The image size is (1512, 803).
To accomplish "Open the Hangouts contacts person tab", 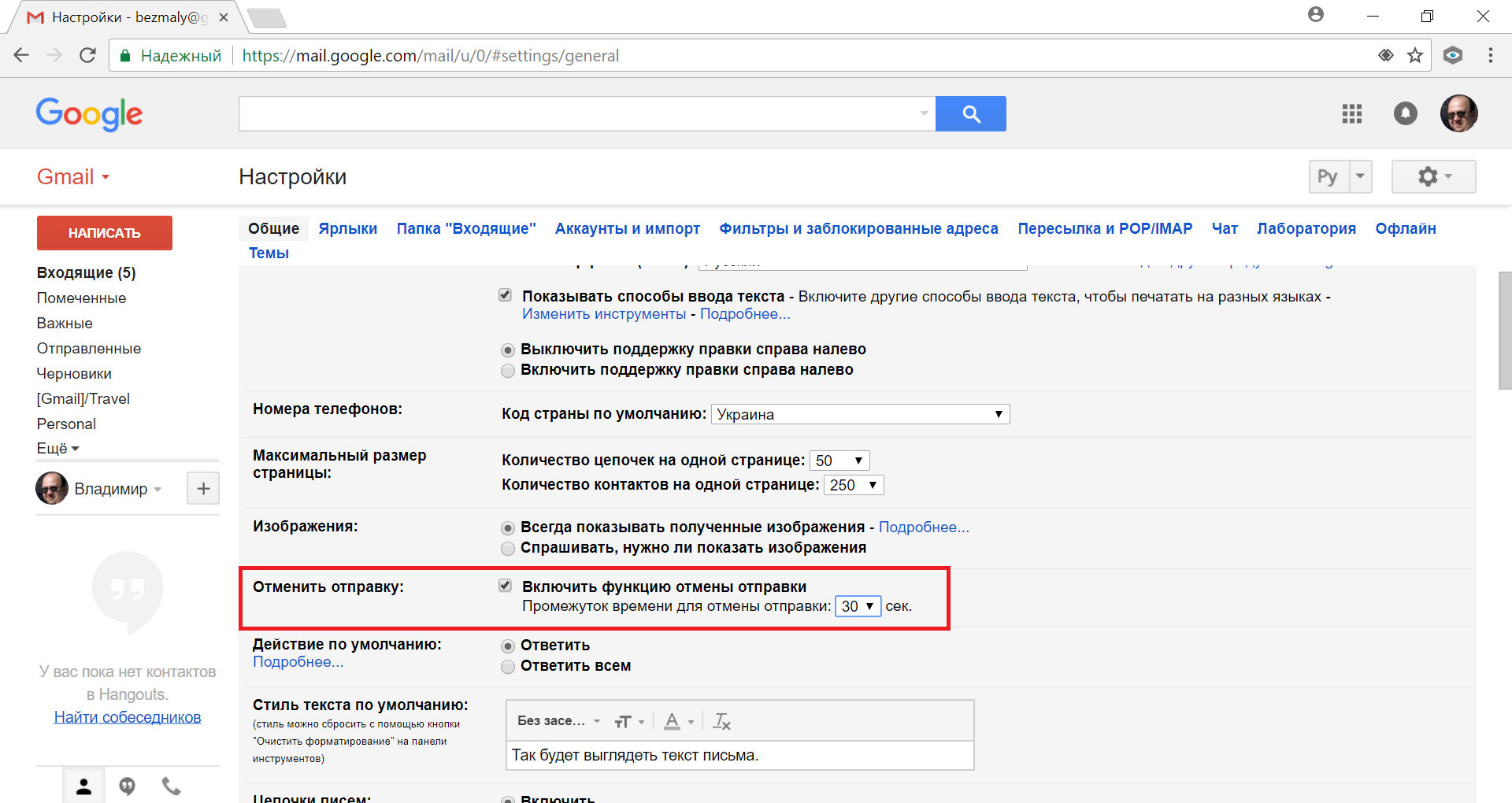I will 83,786.
